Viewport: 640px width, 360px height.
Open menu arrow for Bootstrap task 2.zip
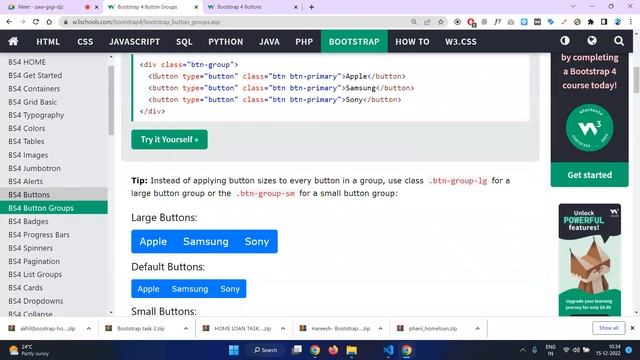[x=186, y=329]
